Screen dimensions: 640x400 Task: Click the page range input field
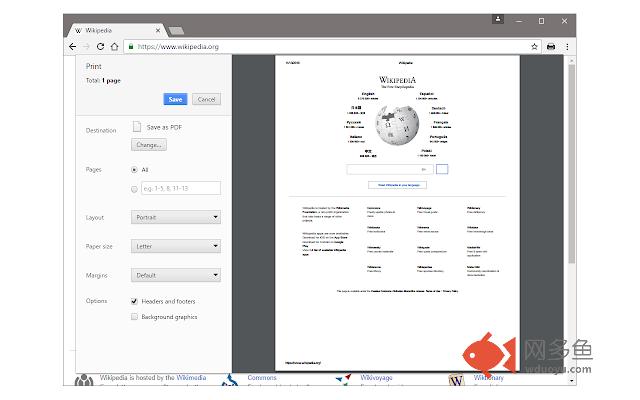click(x=181, y=188)
